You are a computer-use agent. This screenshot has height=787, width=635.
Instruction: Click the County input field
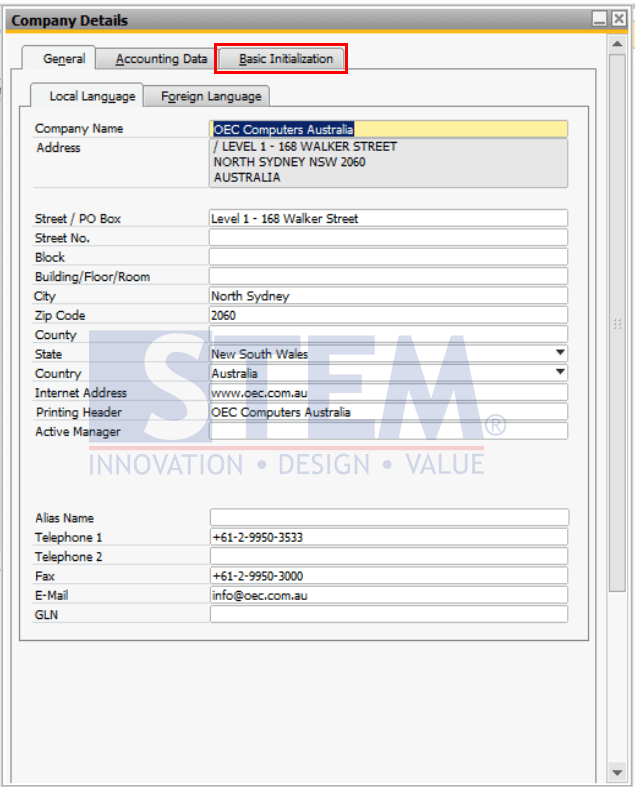pos(389,334)
